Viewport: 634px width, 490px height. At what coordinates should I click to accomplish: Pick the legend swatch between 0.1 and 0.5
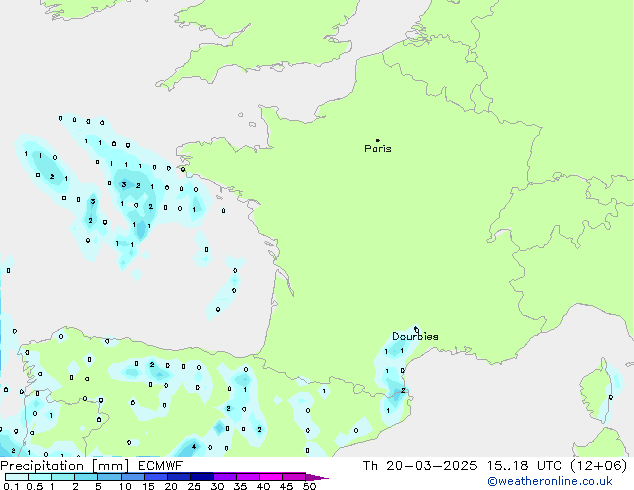17,477
